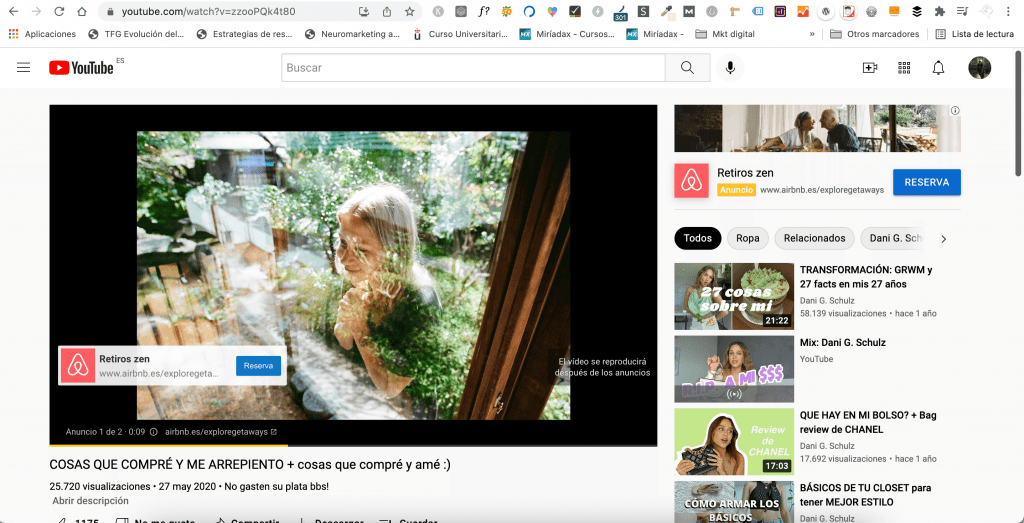
Task: Select the Ropa chip
Action: coord(748,238)
